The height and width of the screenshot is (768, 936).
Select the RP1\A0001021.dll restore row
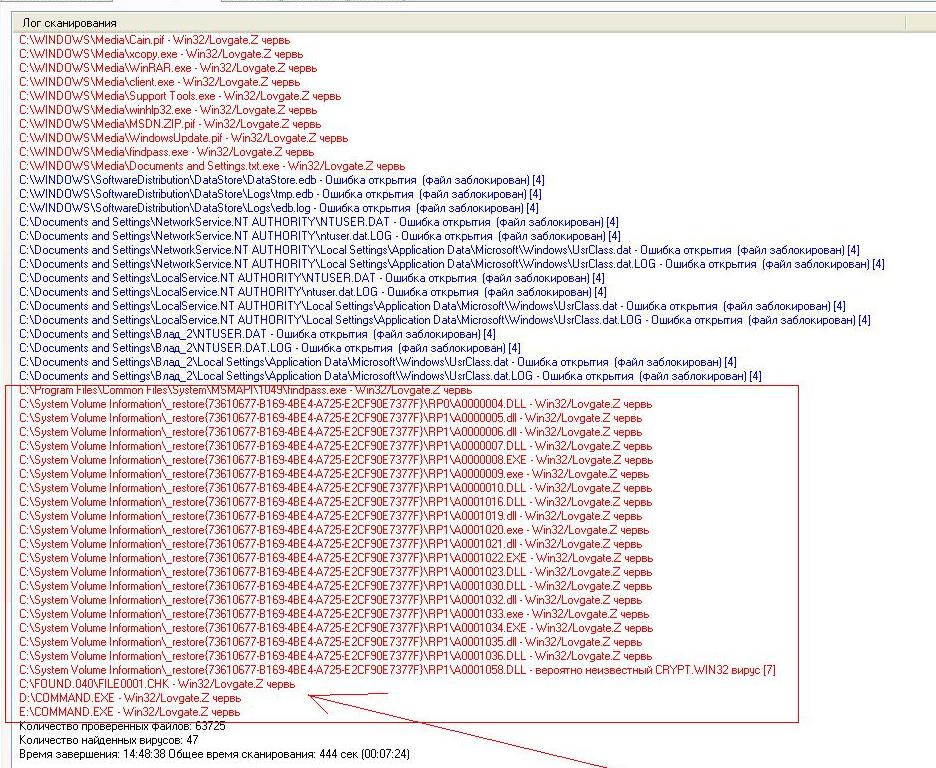pyautogui.click(x=331, y=545)
